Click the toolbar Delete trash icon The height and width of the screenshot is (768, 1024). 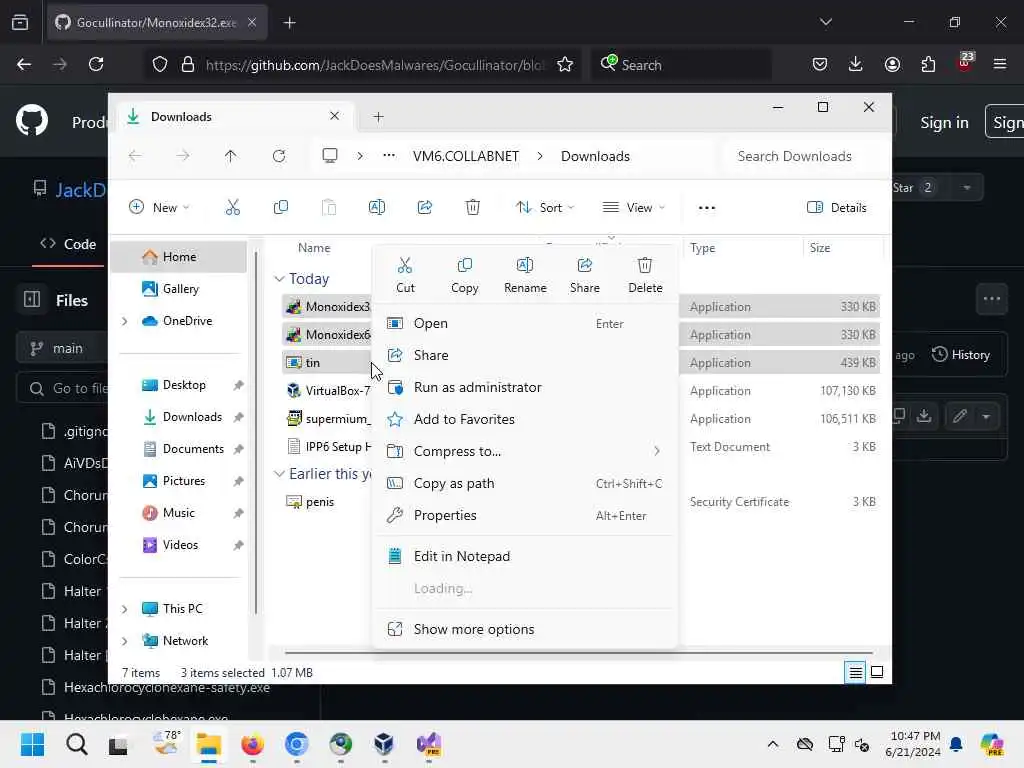[473, 208]
